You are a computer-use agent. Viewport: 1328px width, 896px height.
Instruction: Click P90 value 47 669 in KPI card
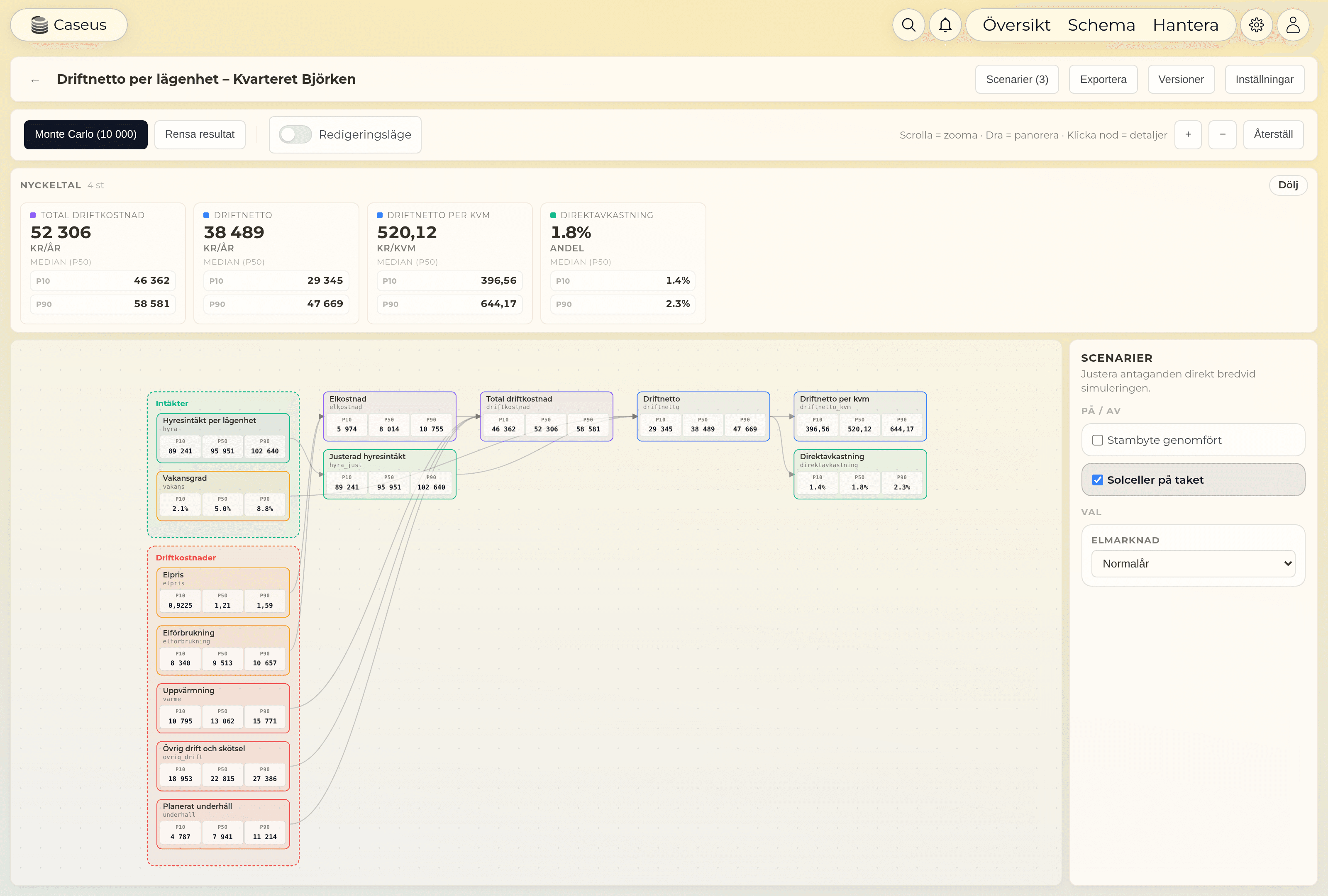coord(325,304)
